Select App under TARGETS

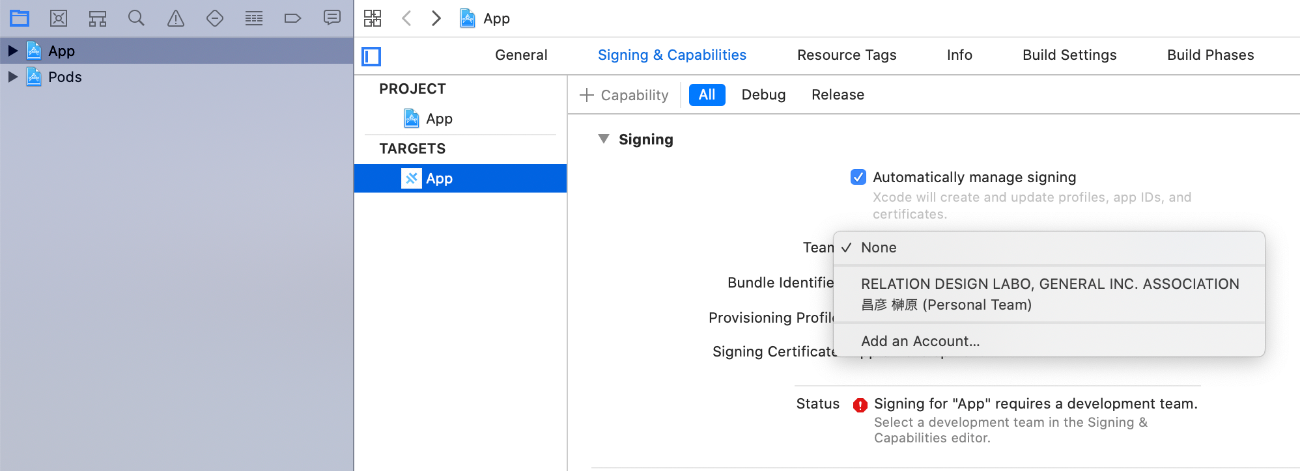(x=460, y=178)
